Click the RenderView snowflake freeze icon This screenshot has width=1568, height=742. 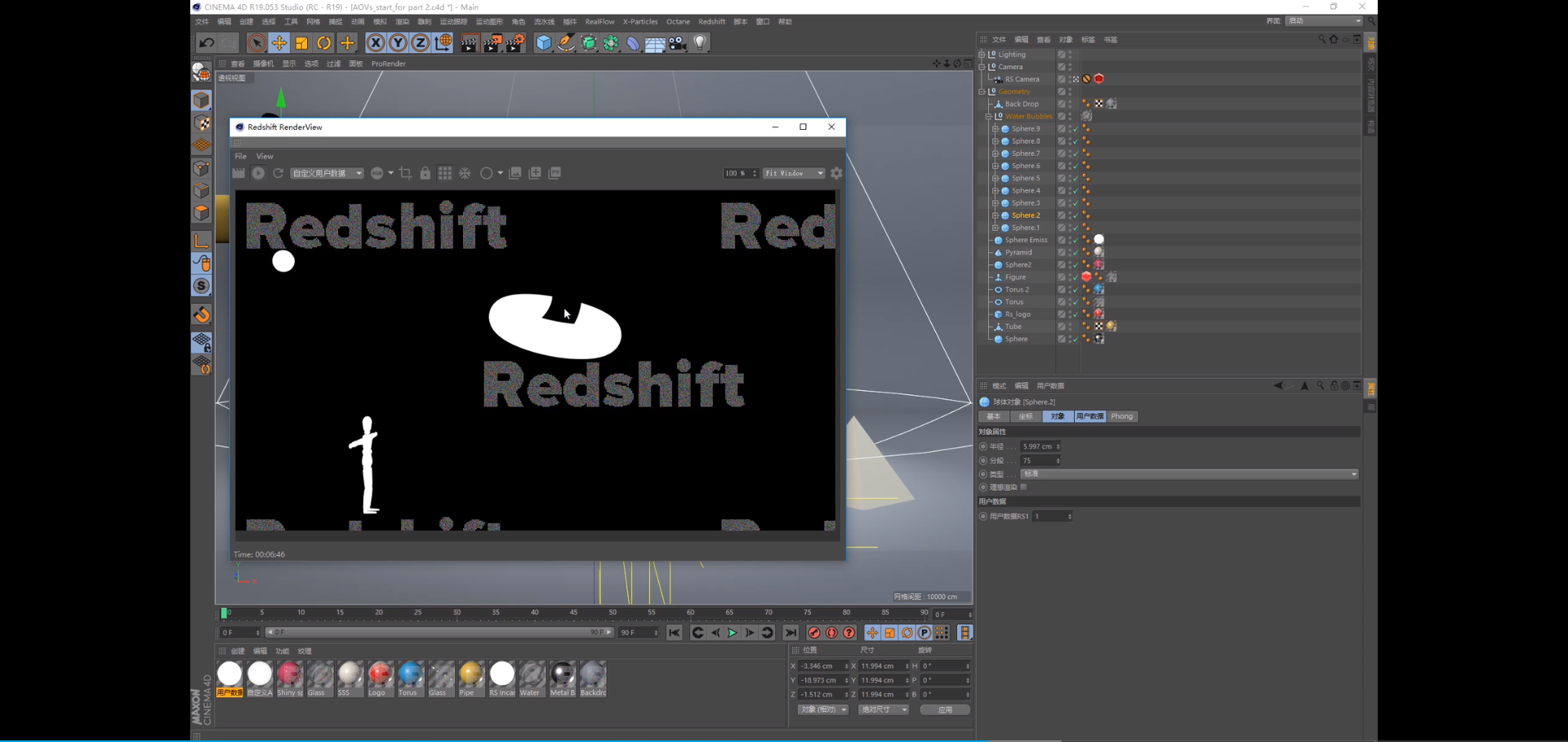click(465, 173)
